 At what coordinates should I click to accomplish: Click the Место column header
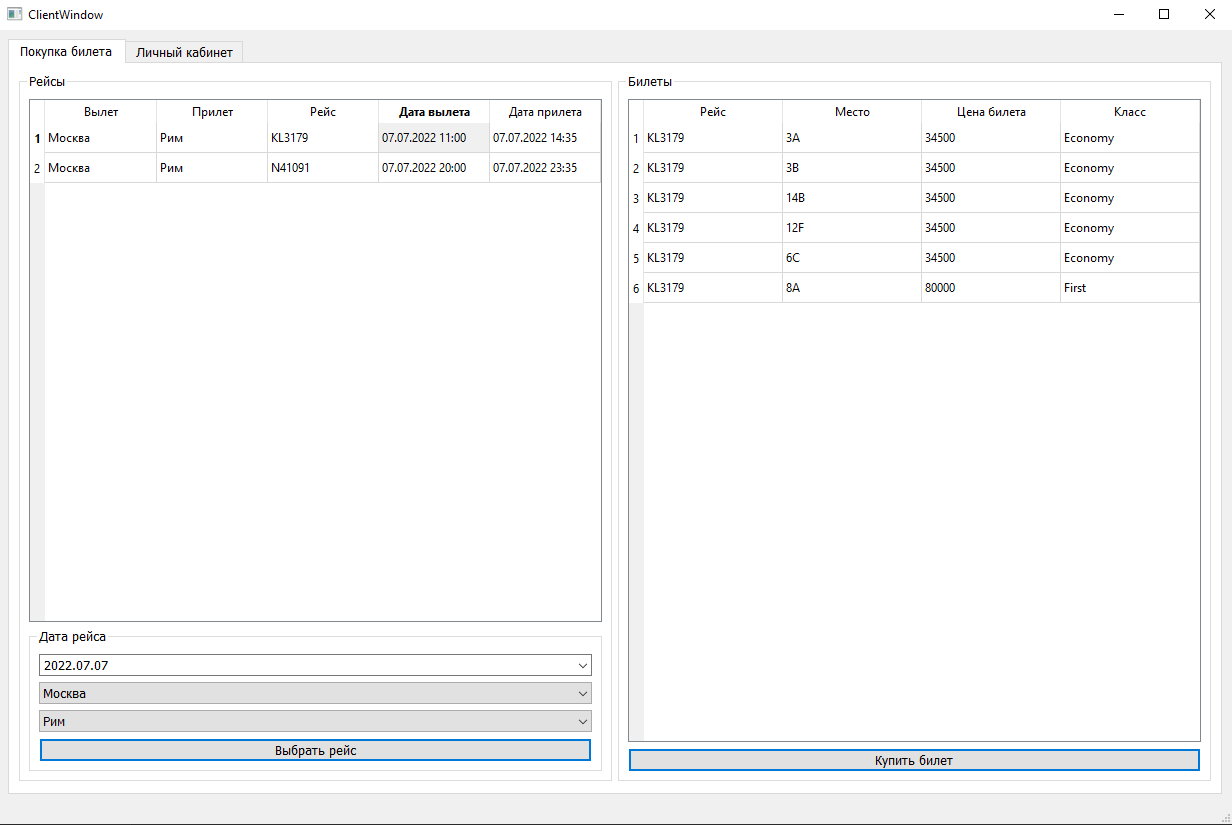[x=851, y=112]
